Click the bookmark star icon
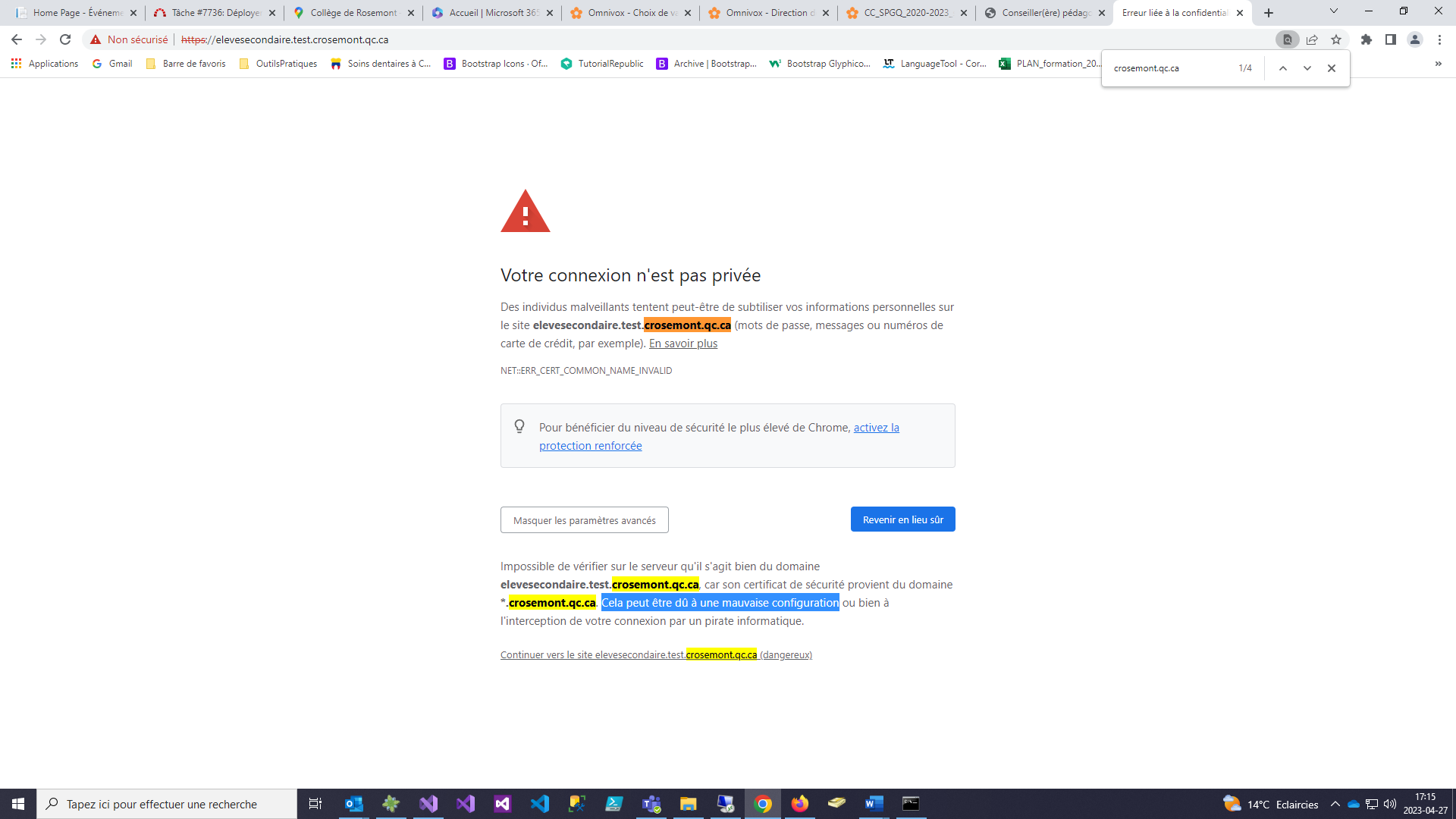Image resolution: width=1456 pixels, height=819 pixels. click(x=1336, y=39)
